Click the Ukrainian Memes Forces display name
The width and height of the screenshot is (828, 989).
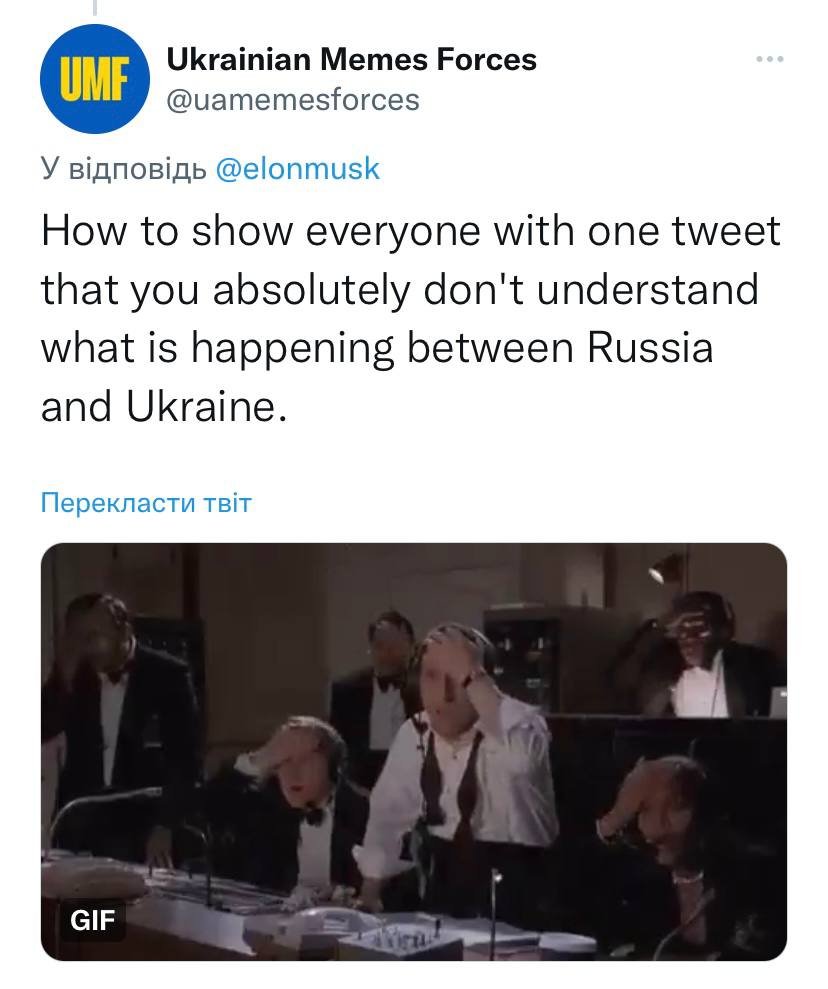(351, 60)
